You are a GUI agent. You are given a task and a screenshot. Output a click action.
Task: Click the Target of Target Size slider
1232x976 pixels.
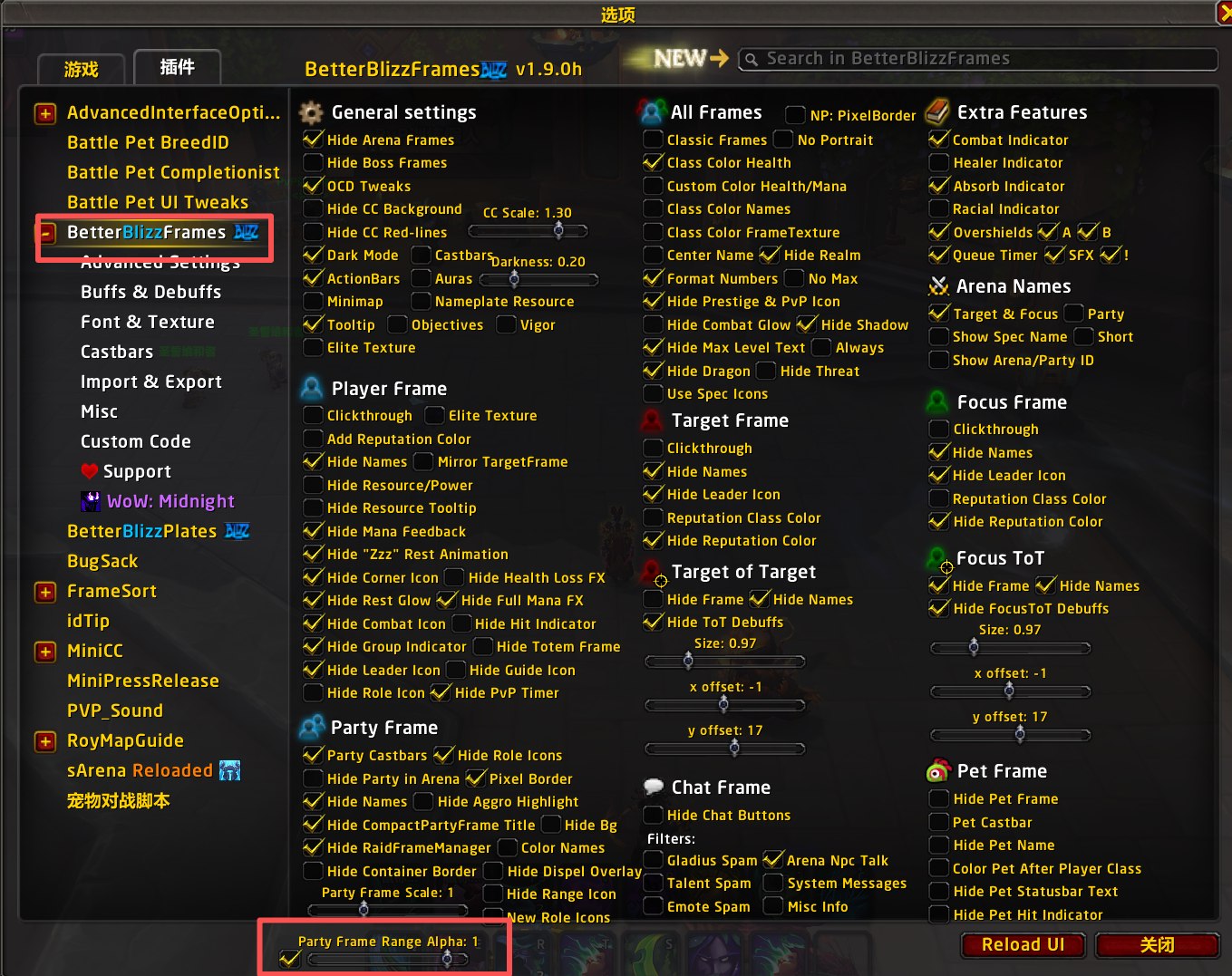tap(724, 661)
